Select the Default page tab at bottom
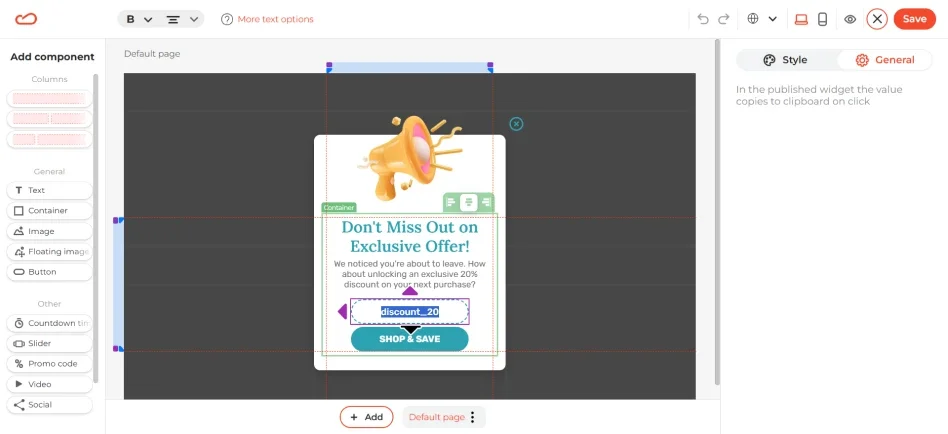Screen dimensions: 948x434 (437, 417)
